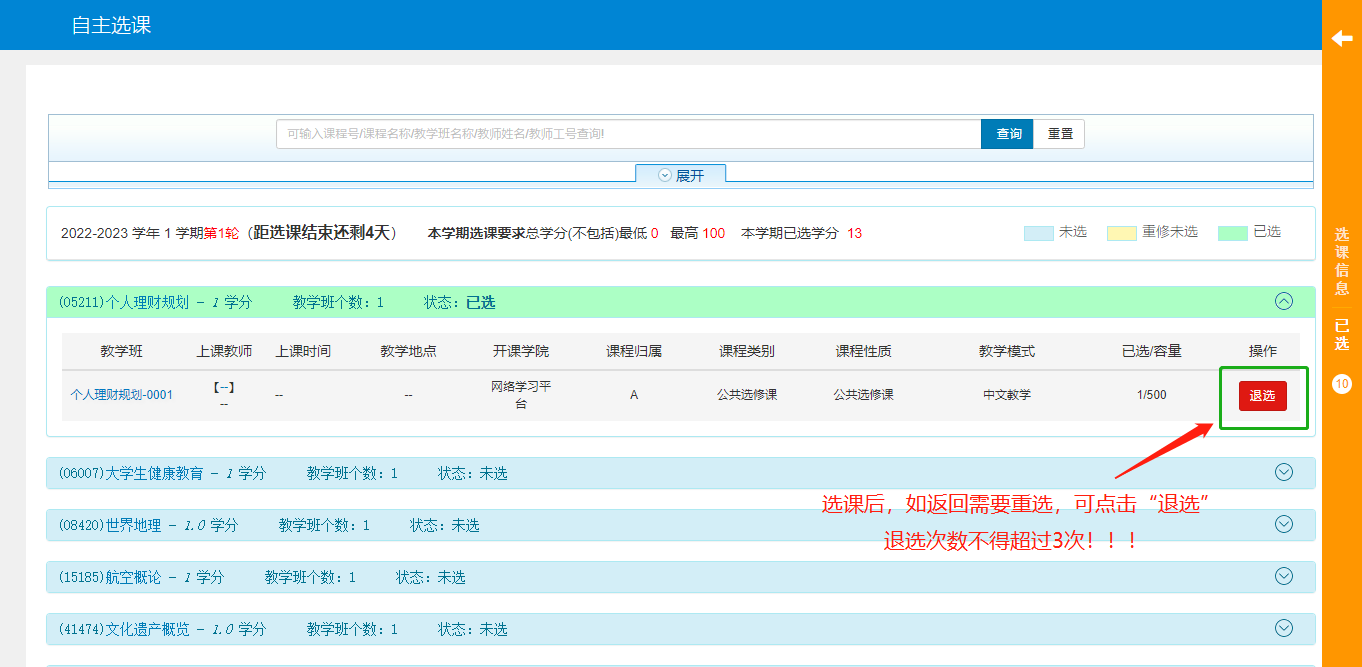Expand the 大学生健康教育 course row
Screen dimensions: 1362x667
[1284, 472]
